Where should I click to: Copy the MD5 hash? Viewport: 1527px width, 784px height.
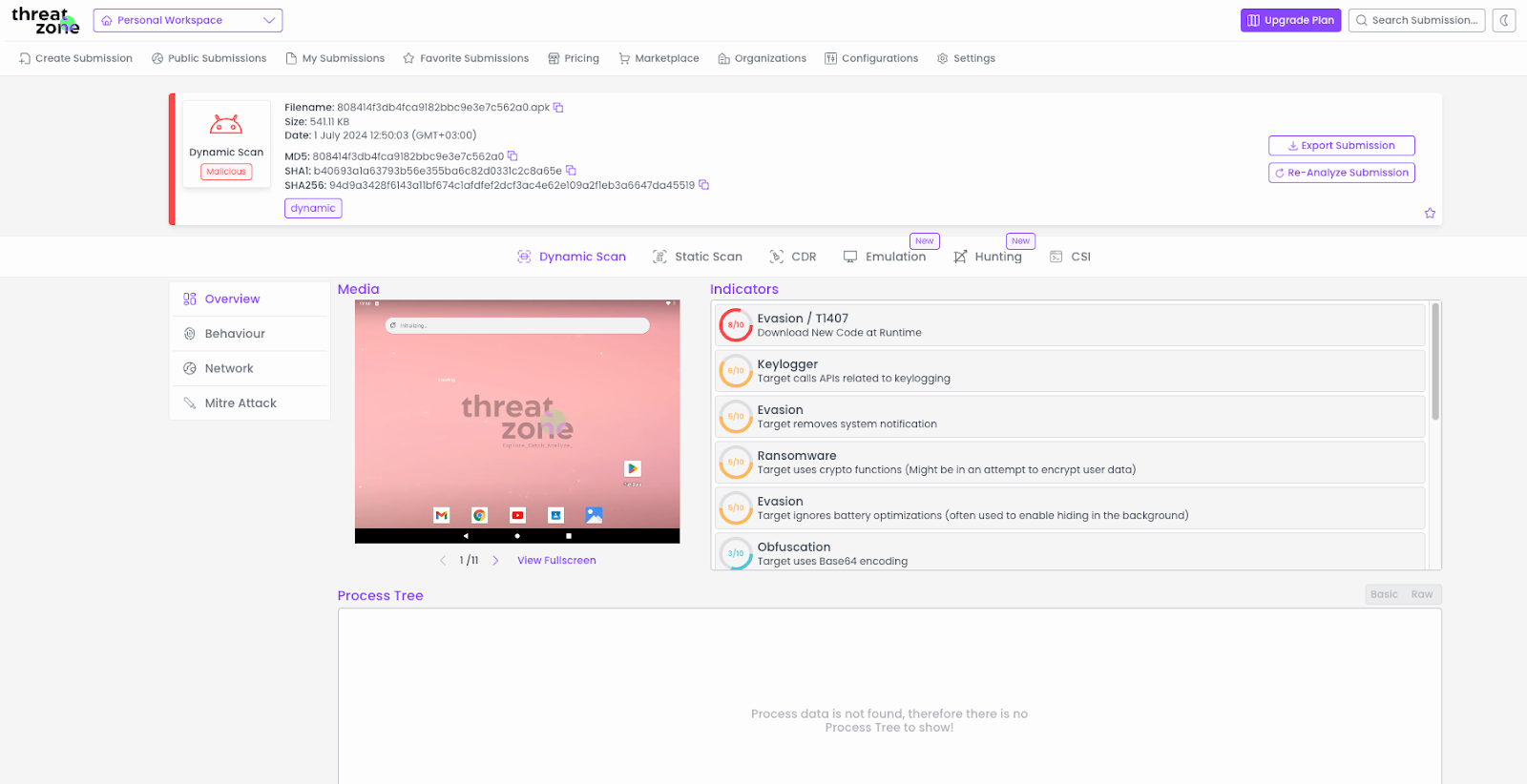pos(512,156)
